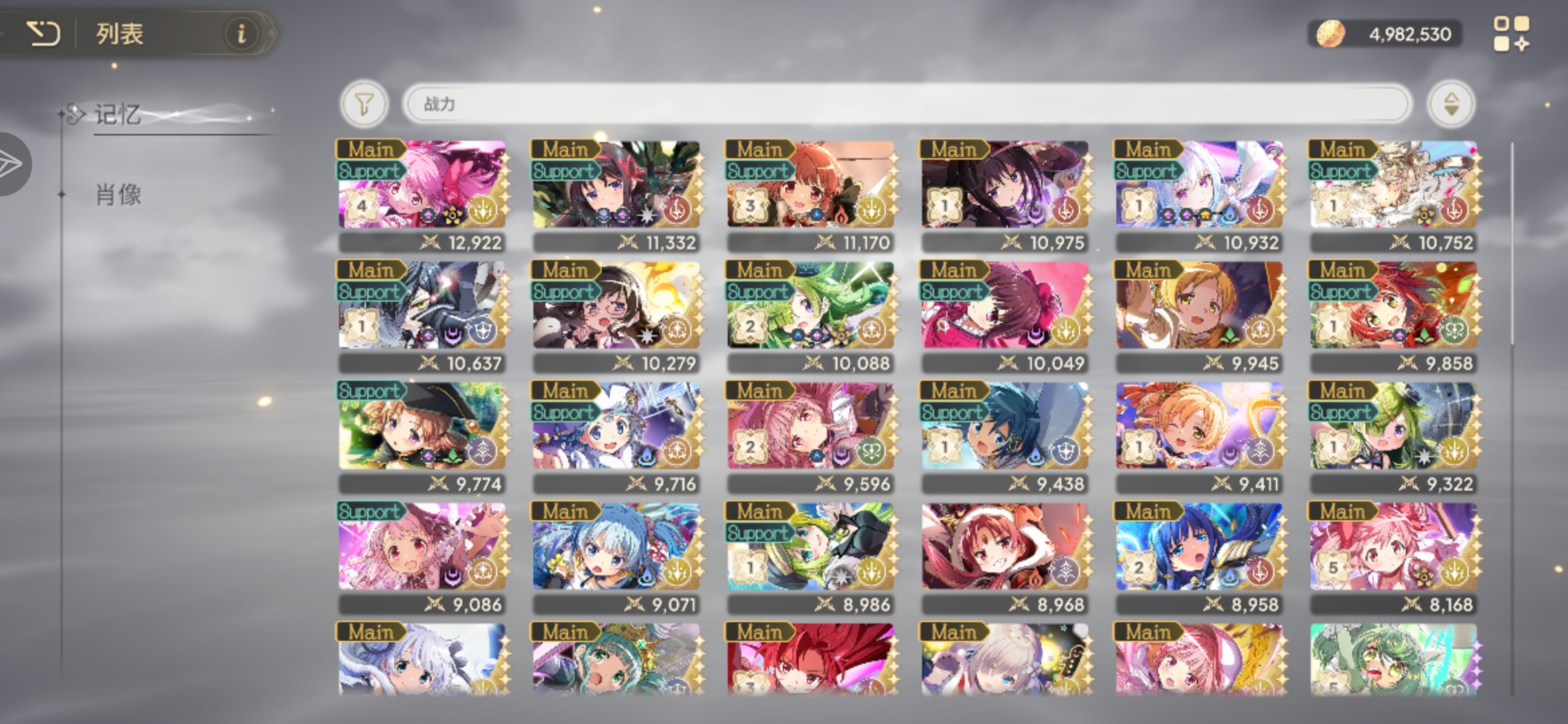Image resolution: width=1568 pixels, height=724 pixels.
Task: Select the card with power 9,438
Action: click(x=1005, y=437)
